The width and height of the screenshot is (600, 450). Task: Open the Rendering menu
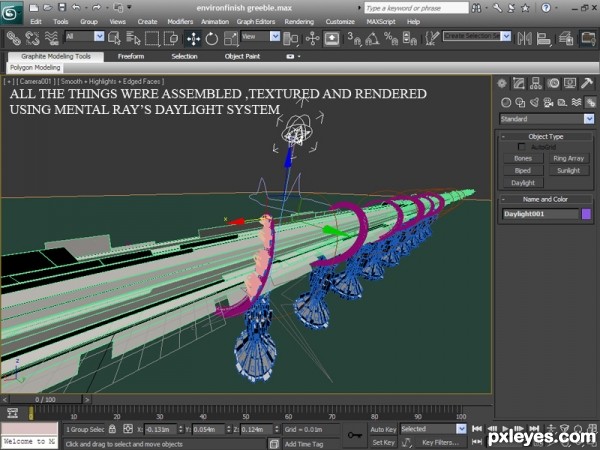tap(299, 22)
